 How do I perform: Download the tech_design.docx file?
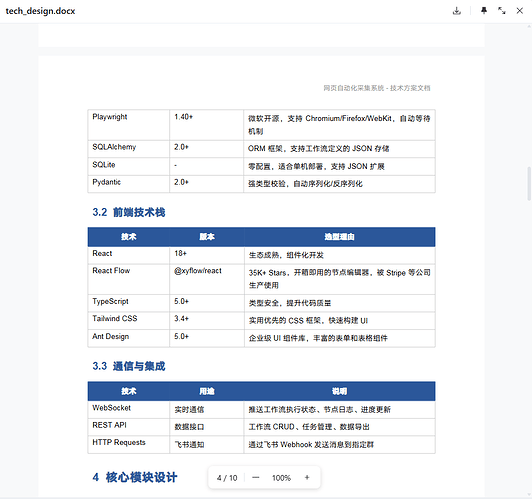point(457,11)
